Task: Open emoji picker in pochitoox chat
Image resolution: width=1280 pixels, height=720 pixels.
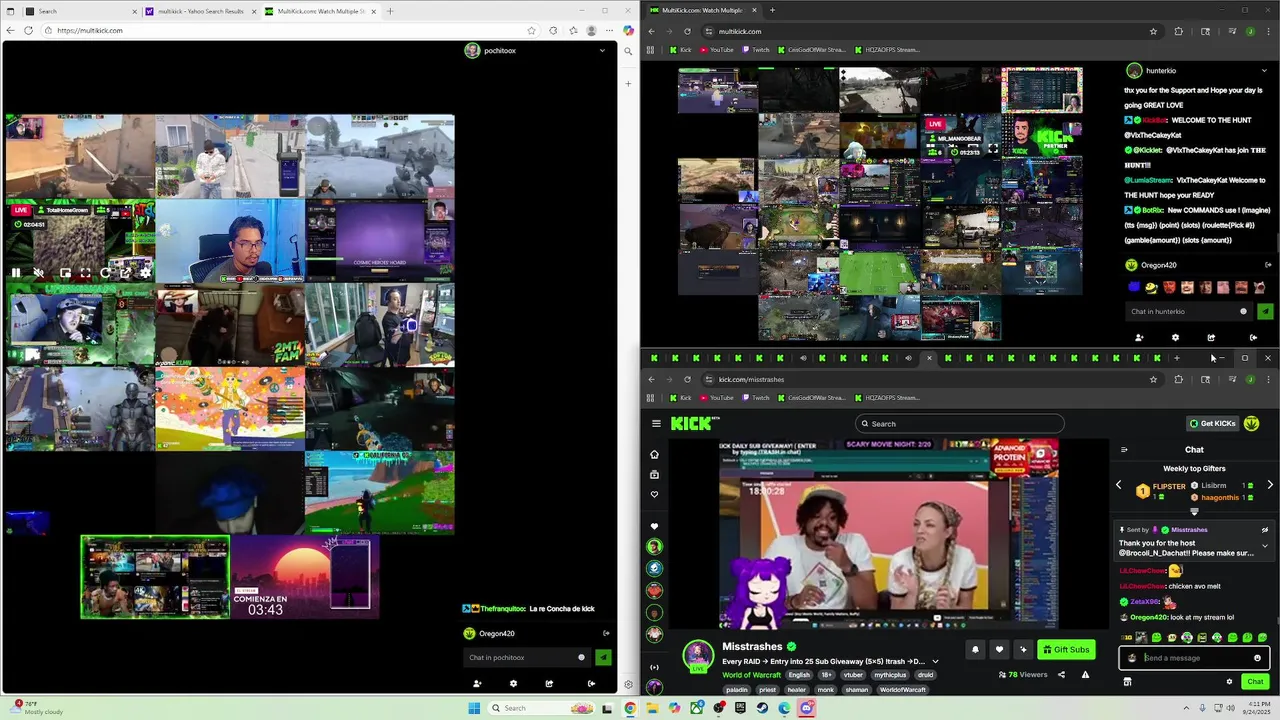Action: pyautogui.click(x=581, y=657)
